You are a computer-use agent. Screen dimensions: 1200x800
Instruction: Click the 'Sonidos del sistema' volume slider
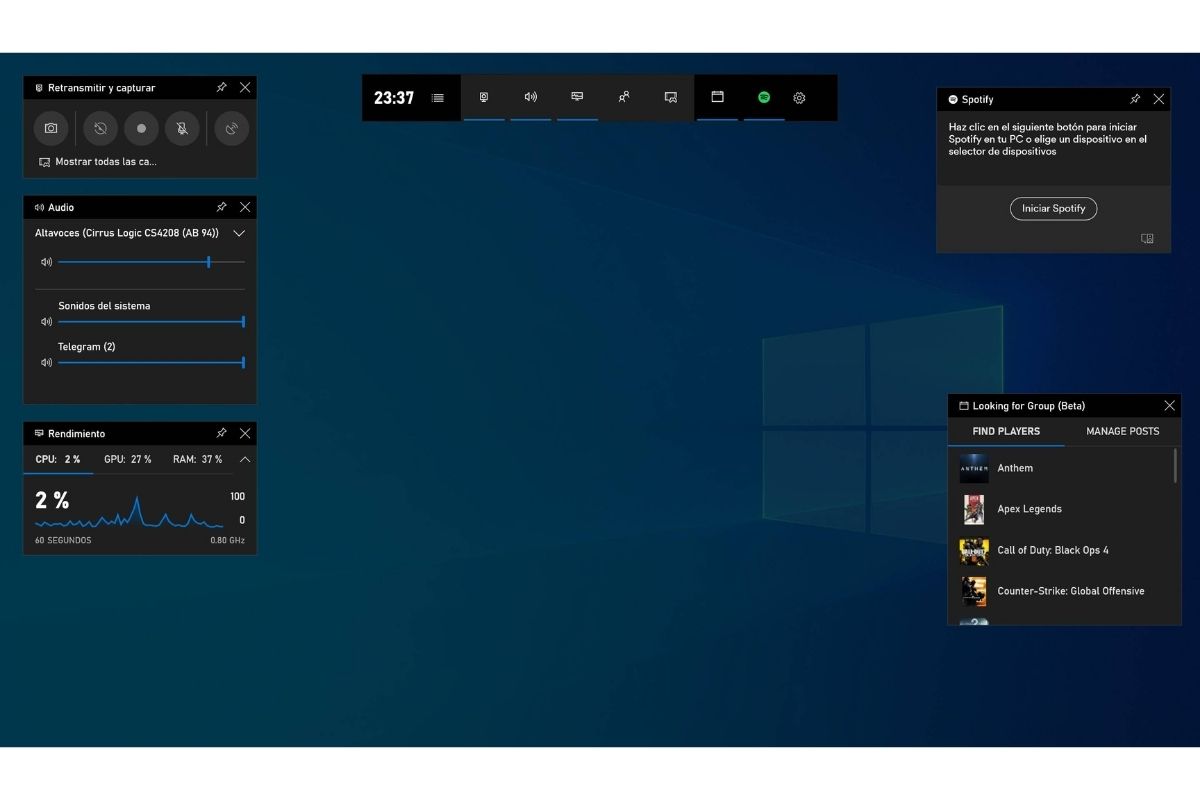click(x=151, y=322)
